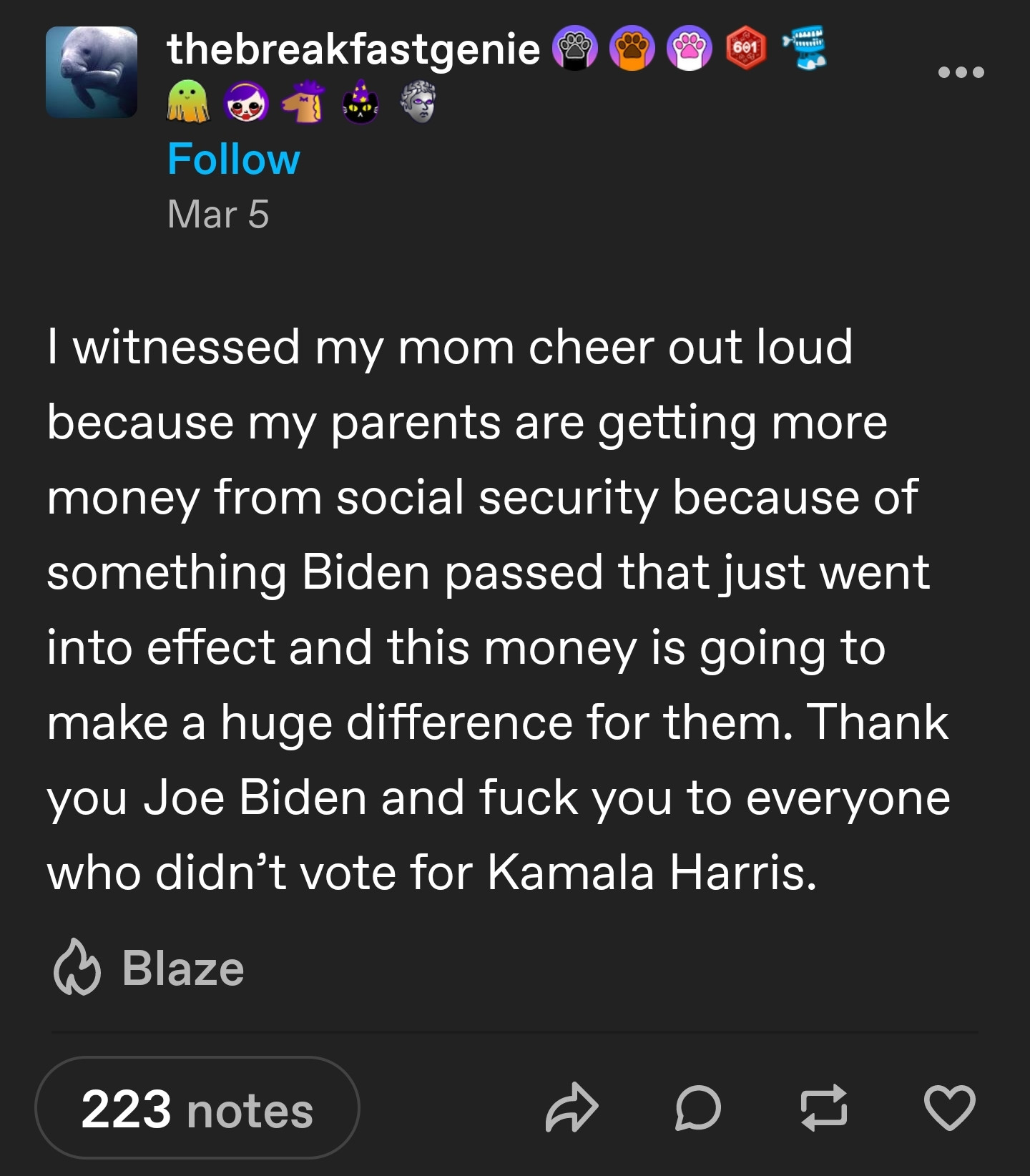Like the post using the heart icon
The image size is (1030, 1176).
click(x=949, y=1108)
